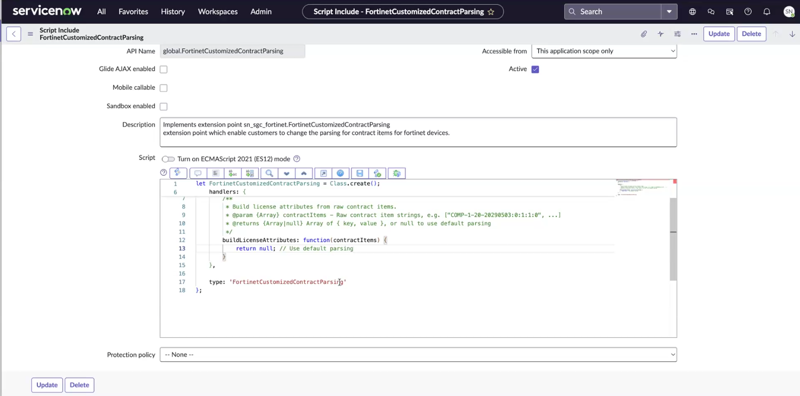
Task: Click the top Update button
Action: point(719,34)
